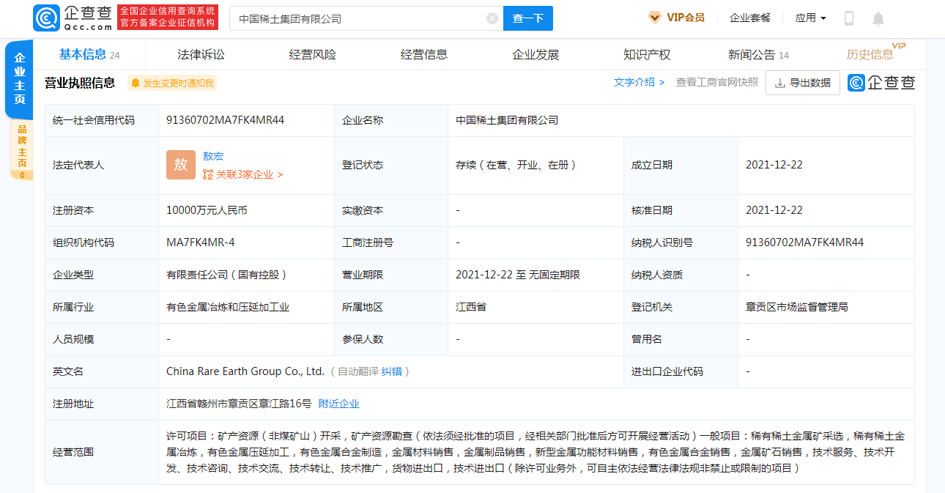The width and height of the screenshot is (945, 493).
Task: Select company name 中国稀土集团有限公司 cell
Action: tap(507, 121)
